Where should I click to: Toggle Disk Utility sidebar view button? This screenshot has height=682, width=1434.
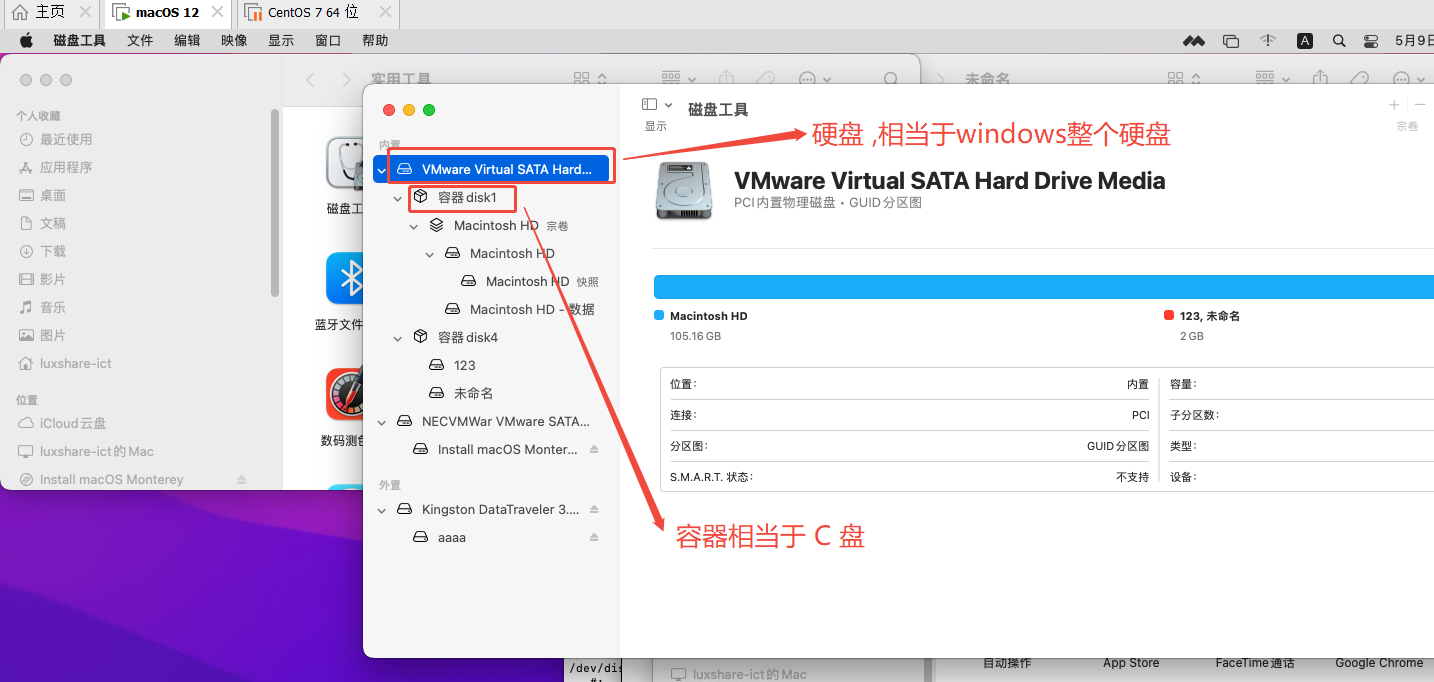coord(650,104)
